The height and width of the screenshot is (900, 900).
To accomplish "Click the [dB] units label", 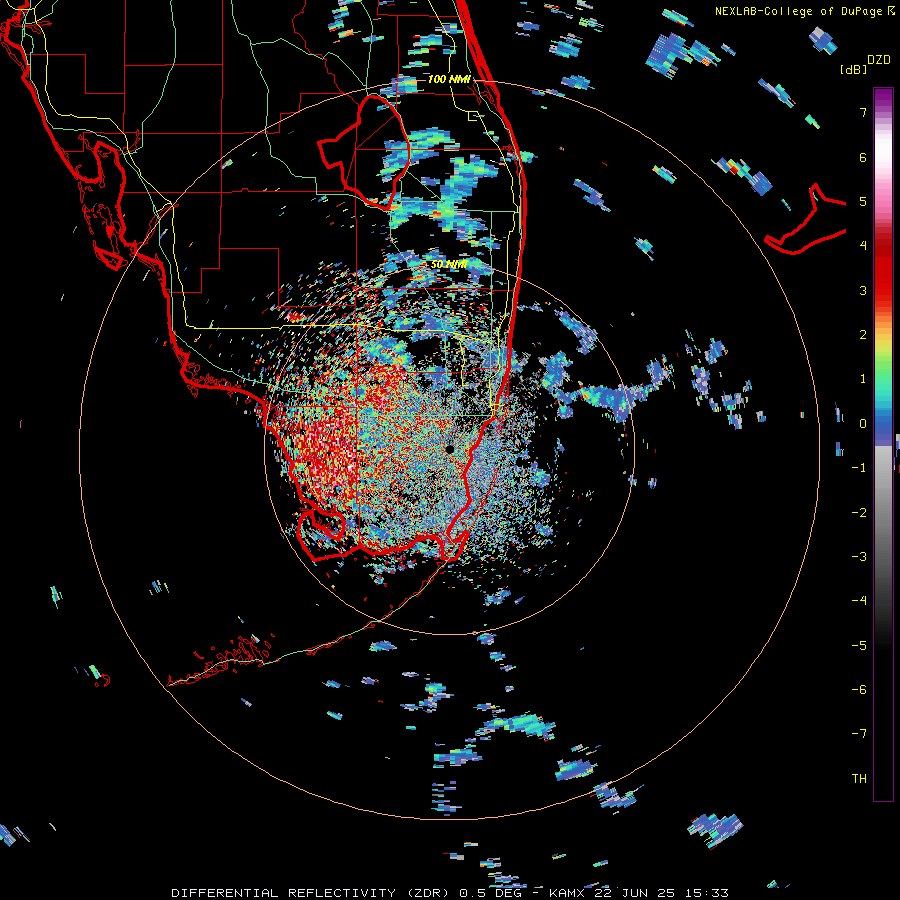I will (853, 69).
